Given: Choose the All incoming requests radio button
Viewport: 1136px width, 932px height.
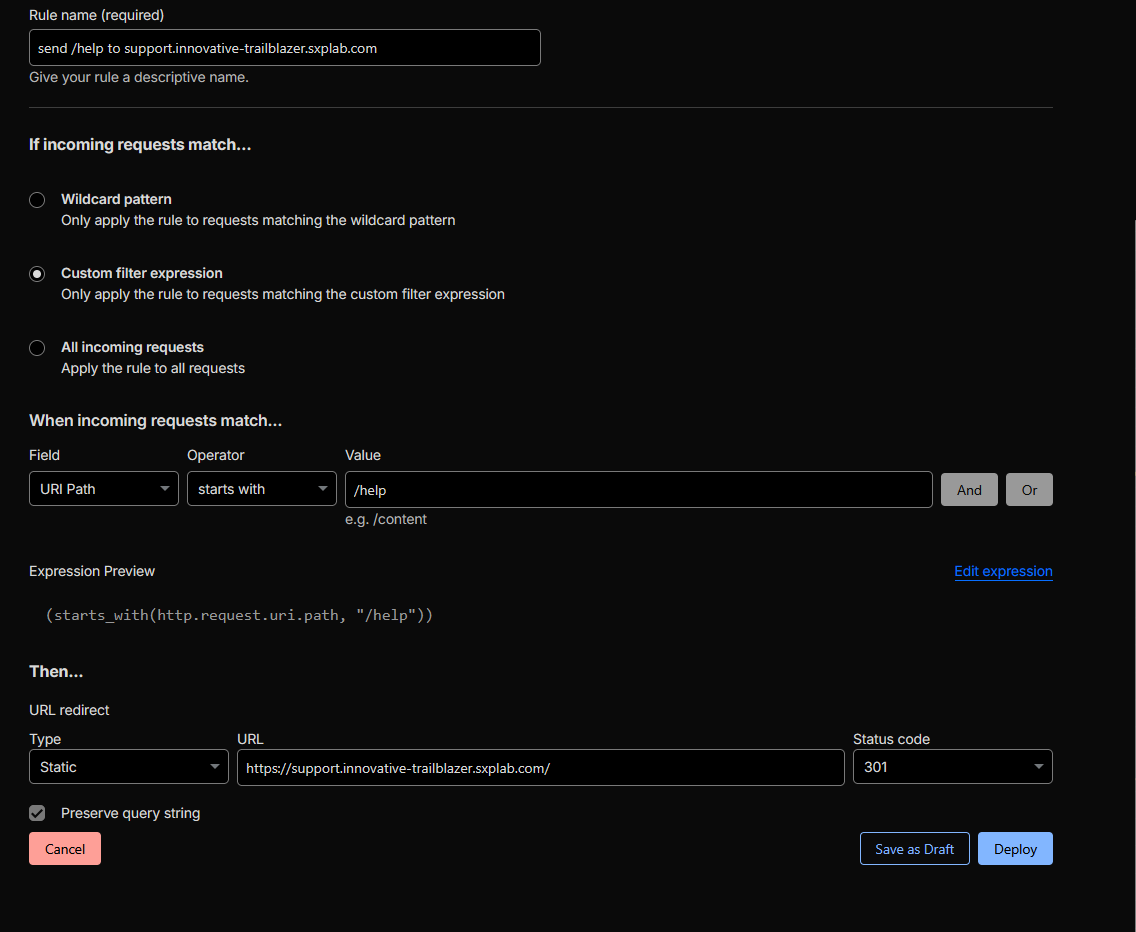Looking at the screenshot, I should click(37, 348).
